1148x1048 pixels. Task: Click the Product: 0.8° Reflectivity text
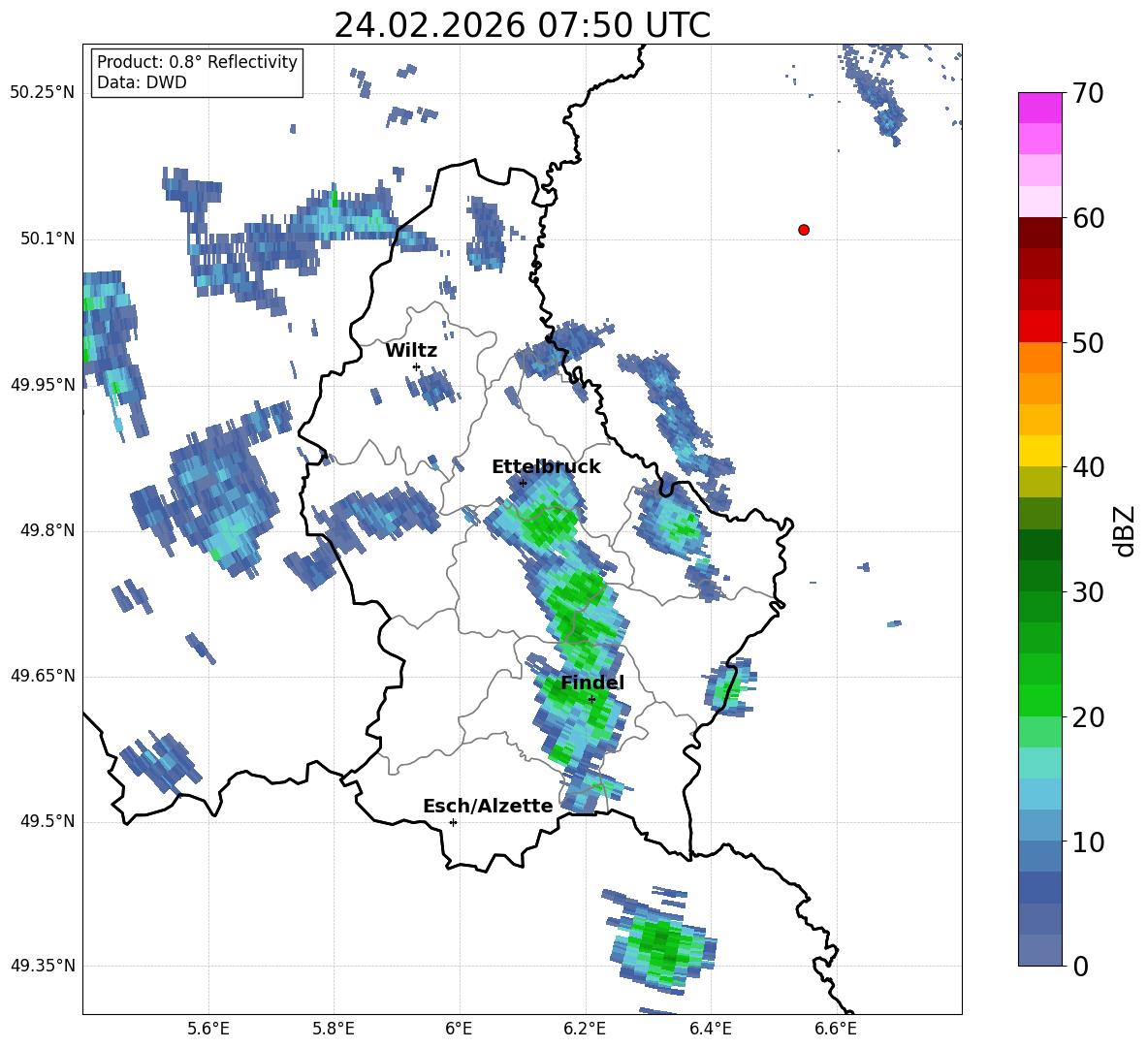[197, 62]
